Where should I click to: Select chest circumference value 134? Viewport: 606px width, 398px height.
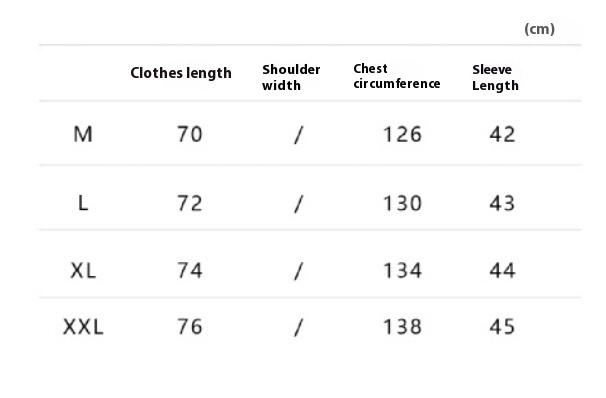402,270
